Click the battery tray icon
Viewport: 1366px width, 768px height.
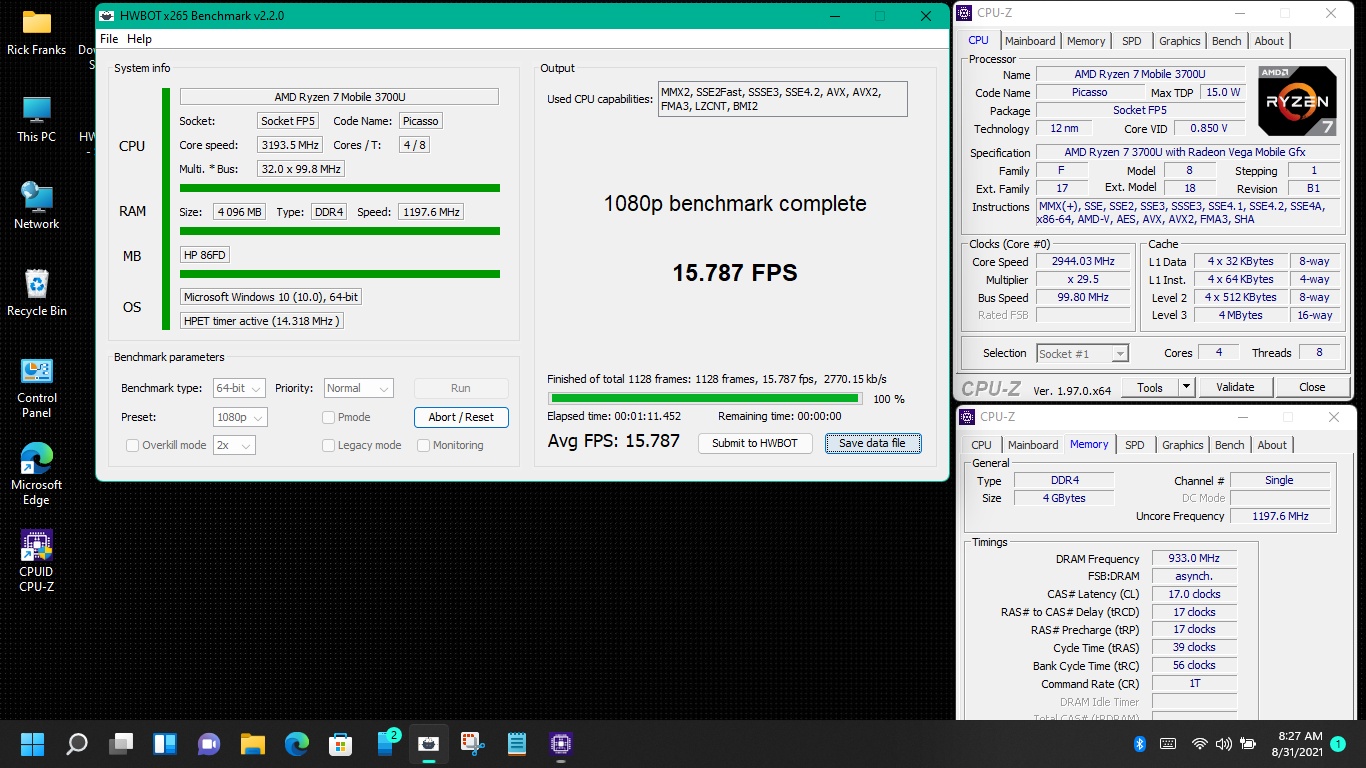[1248, 744]
